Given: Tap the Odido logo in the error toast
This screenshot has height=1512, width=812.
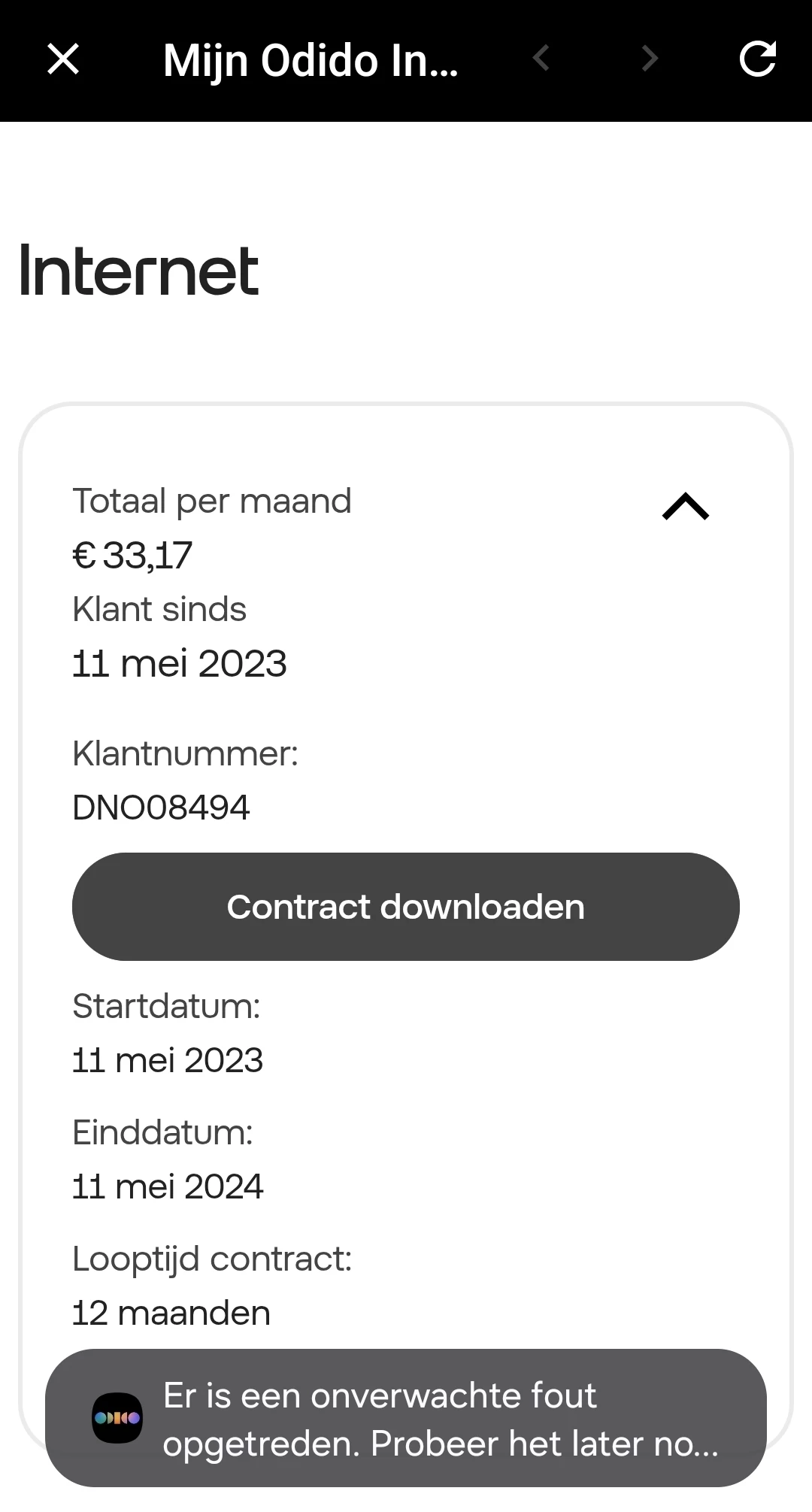Looking at the screenshot, I should (x=117, y=1418).
